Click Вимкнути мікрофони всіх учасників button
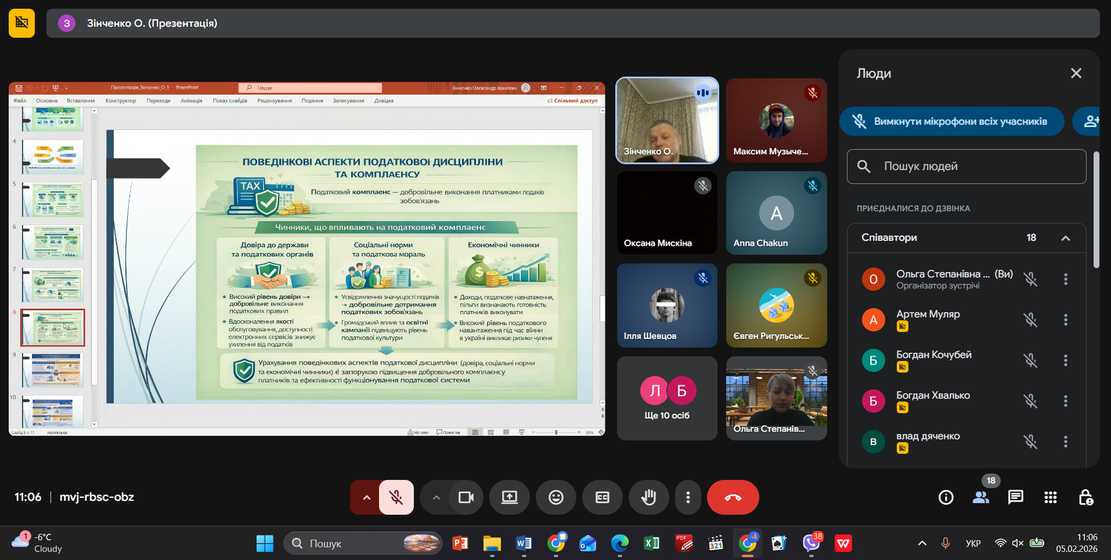This screenshot has width=1111, height=560. [951, 122]
